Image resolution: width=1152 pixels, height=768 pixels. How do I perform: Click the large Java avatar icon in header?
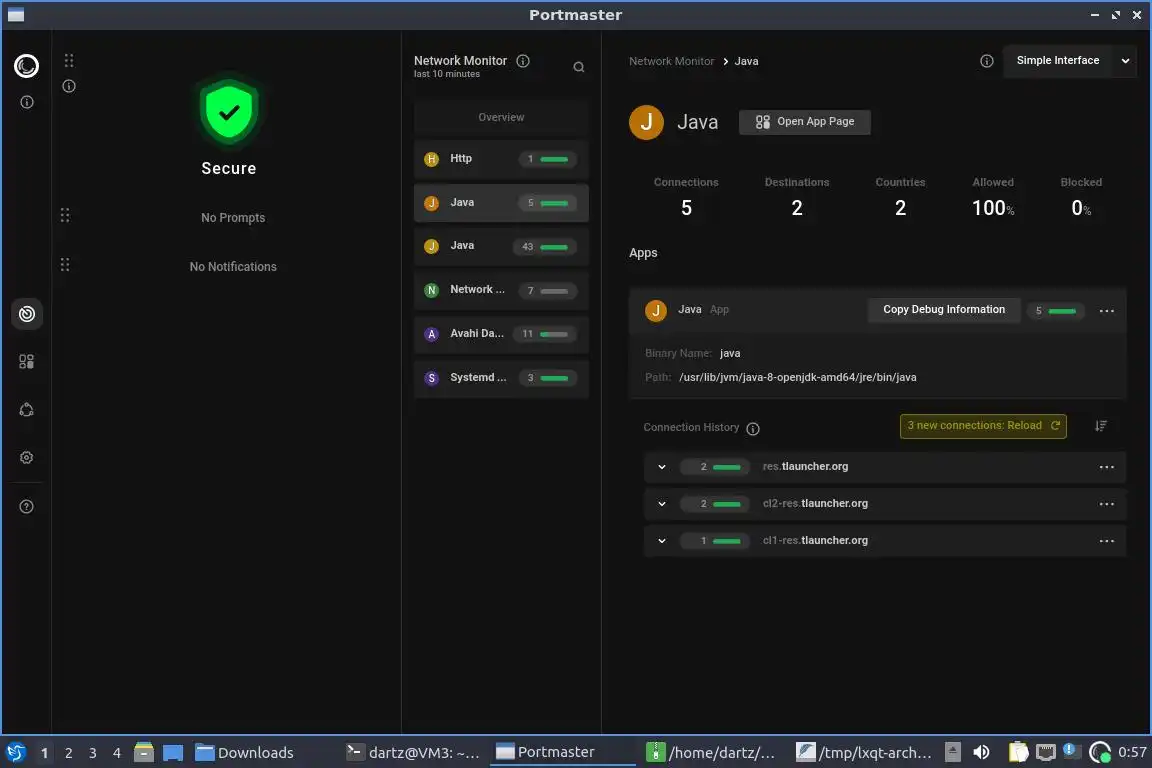pos(647,122)
